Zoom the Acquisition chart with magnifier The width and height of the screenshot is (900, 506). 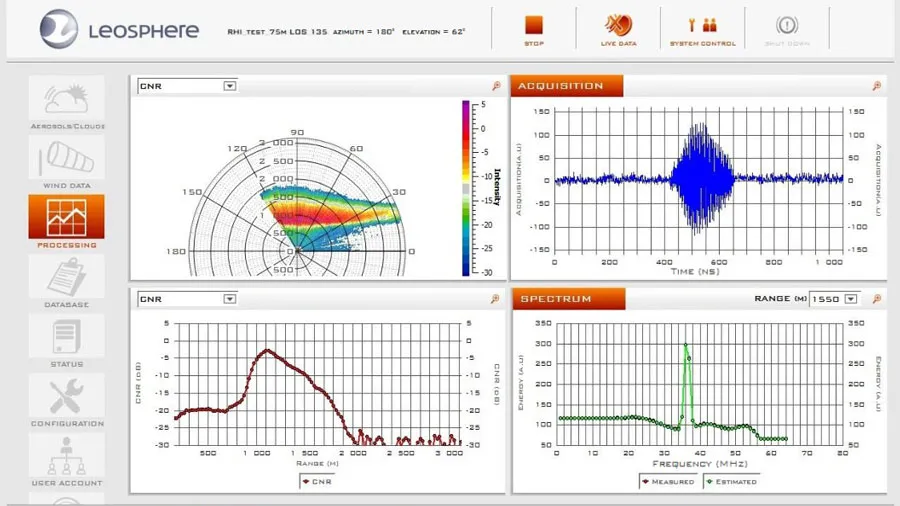point(876,86)
